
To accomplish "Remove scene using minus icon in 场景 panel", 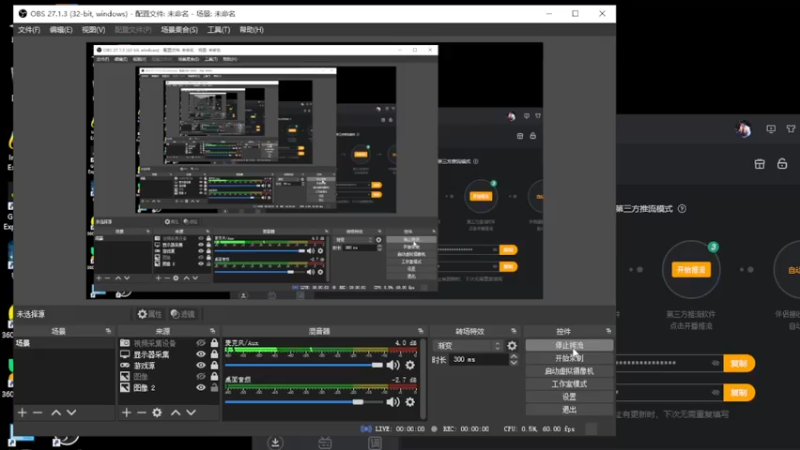I will (37, 412).
